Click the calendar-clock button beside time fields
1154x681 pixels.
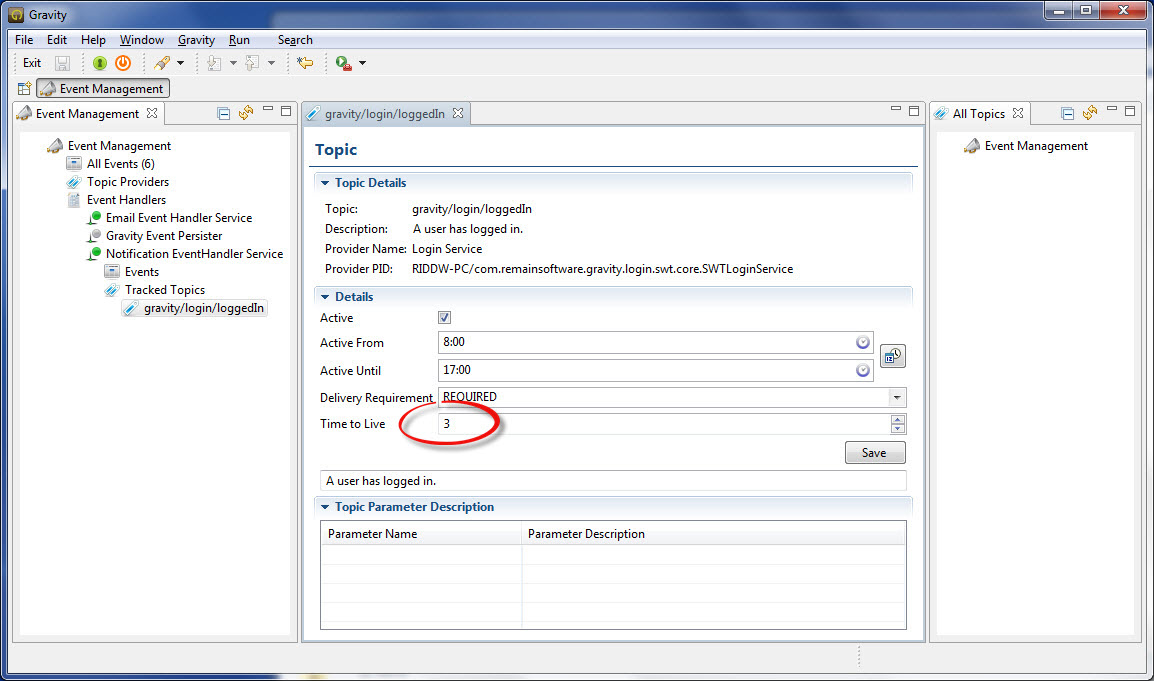892,356
